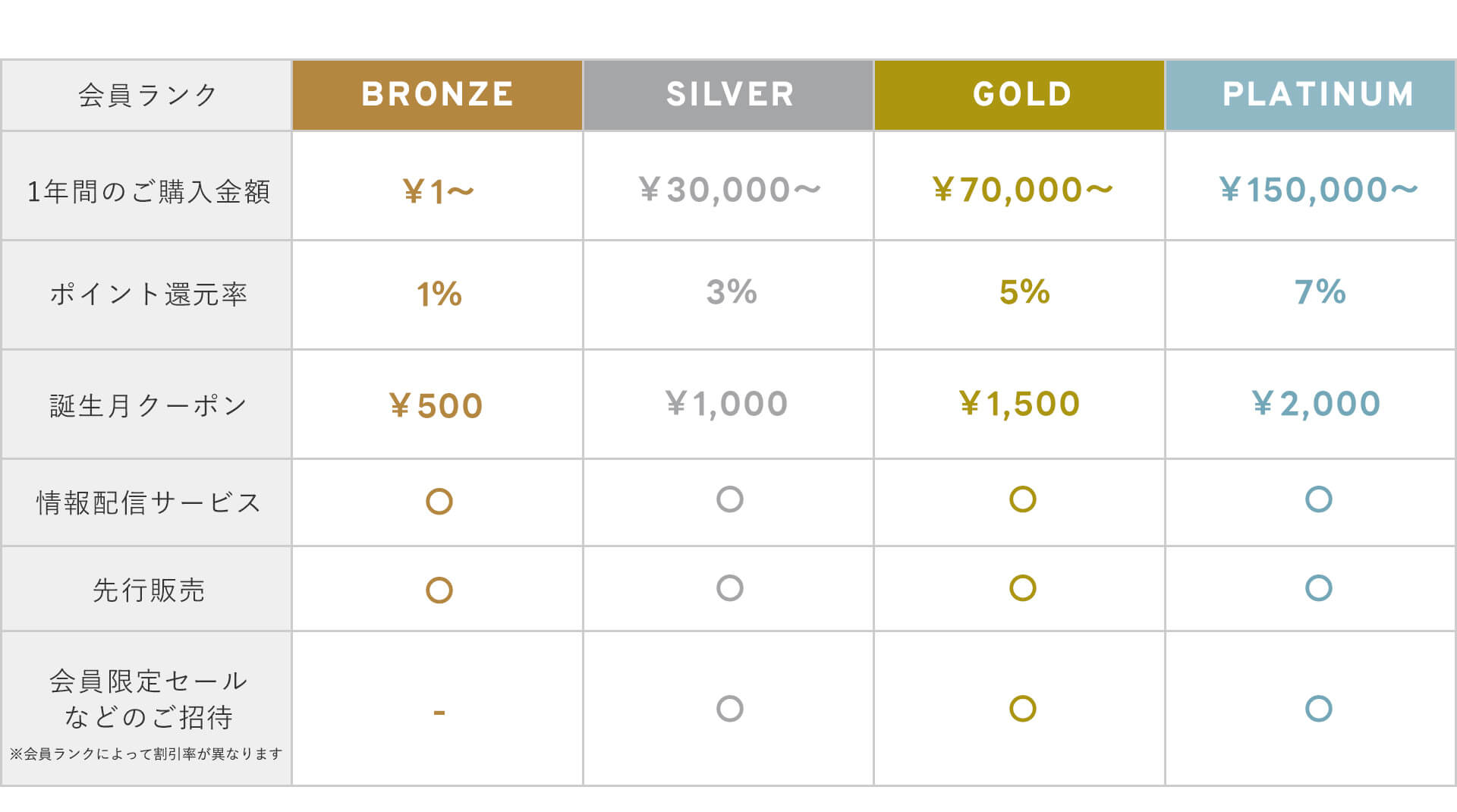Click Gold circle in 先行販売 row
This screenshot has height=812, width=1457.
tap(1023, 588)
